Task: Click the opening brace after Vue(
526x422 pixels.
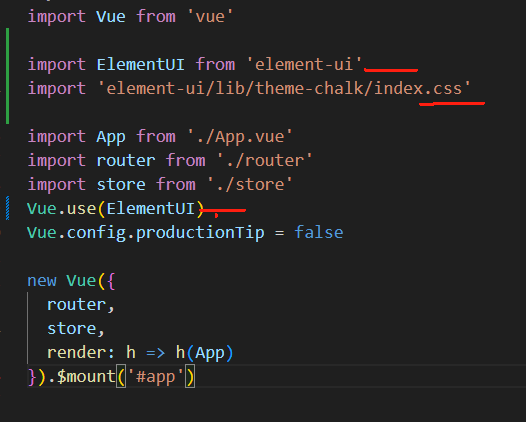Action: coord(112,280)
